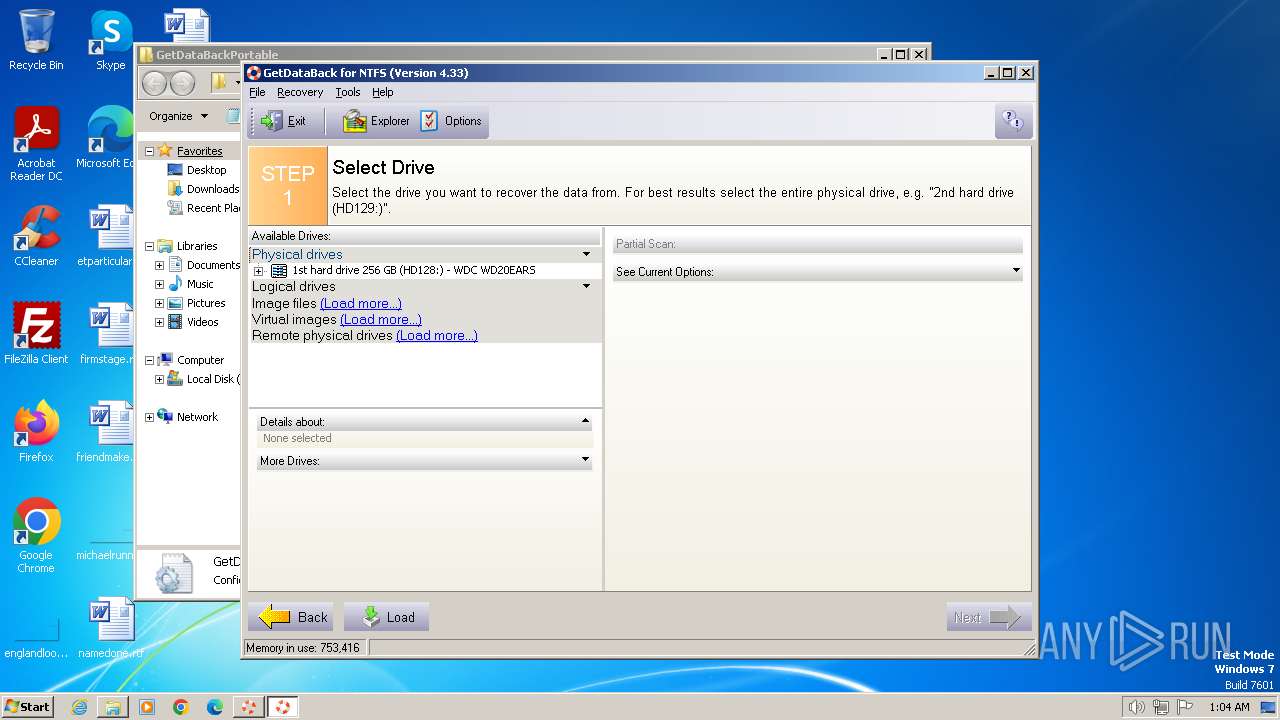
Task: Select Desktop in Explorer Favorites
Action: click(206, 170)
